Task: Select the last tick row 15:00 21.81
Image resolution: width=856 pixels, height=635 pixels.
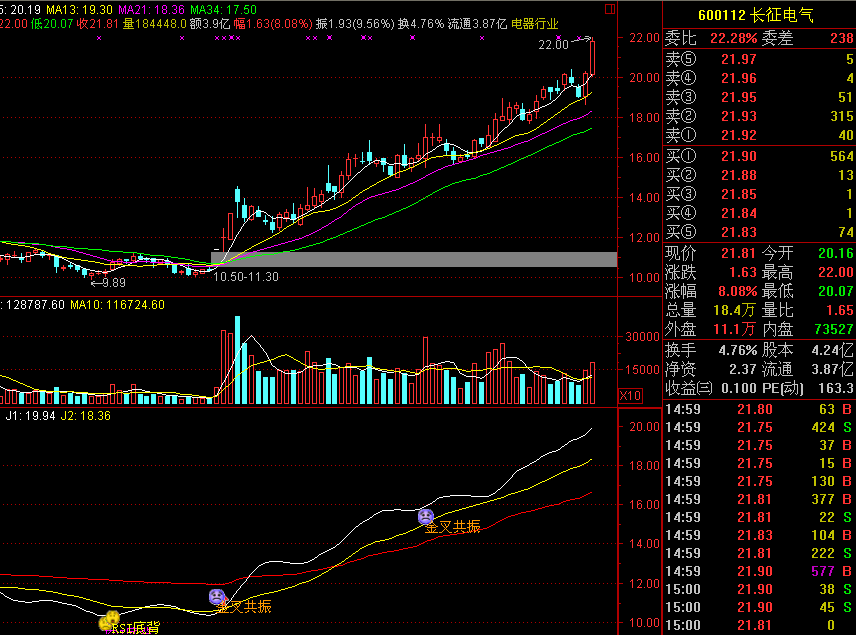Action: click(759, 625)
